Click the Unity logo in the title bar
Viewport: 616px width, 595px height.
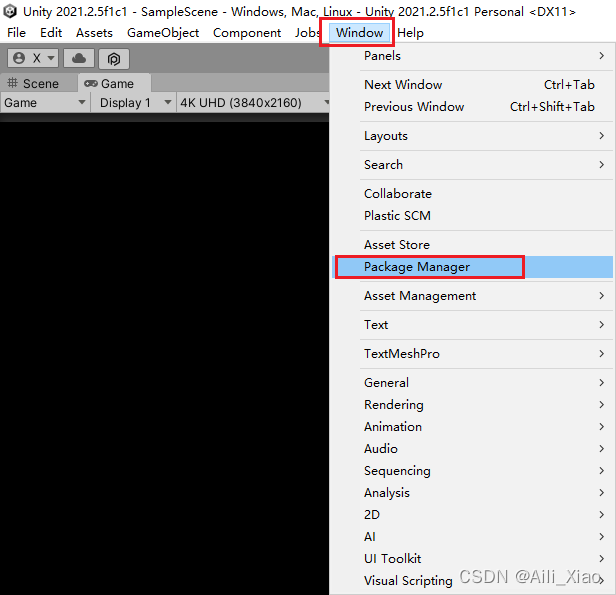9,11
